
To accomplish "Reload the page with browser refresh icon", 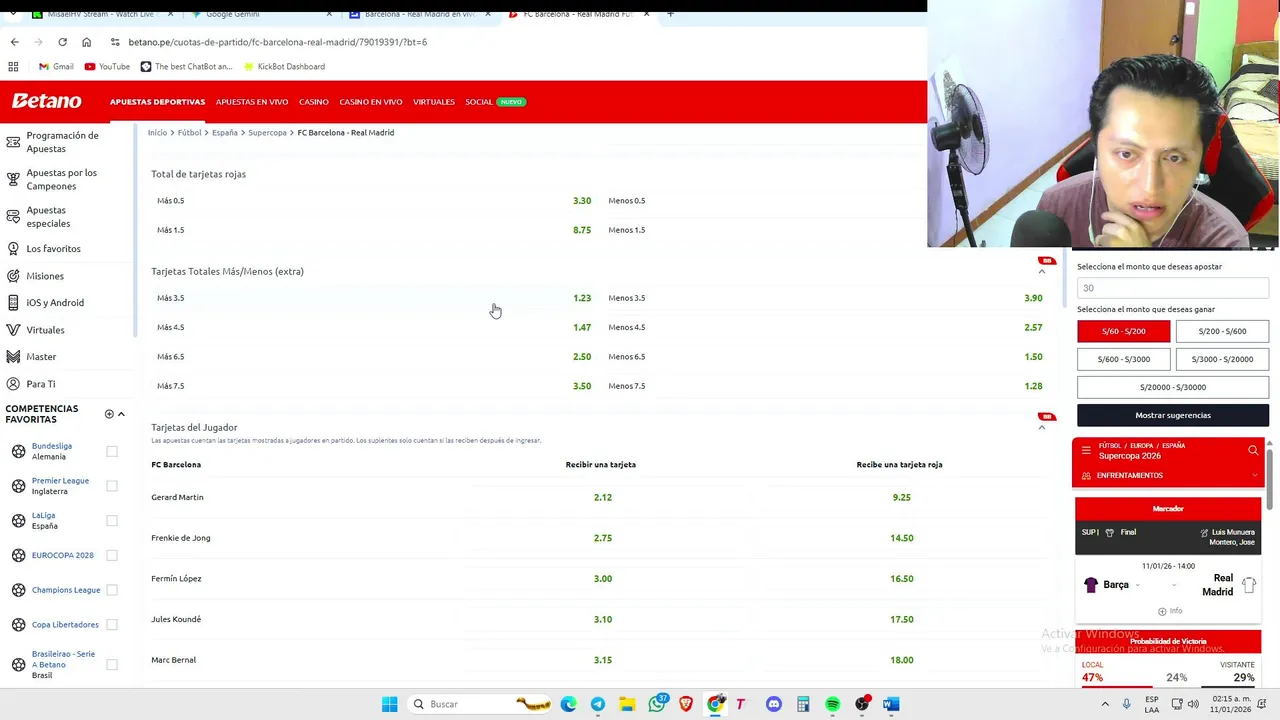I will [62, 42].
